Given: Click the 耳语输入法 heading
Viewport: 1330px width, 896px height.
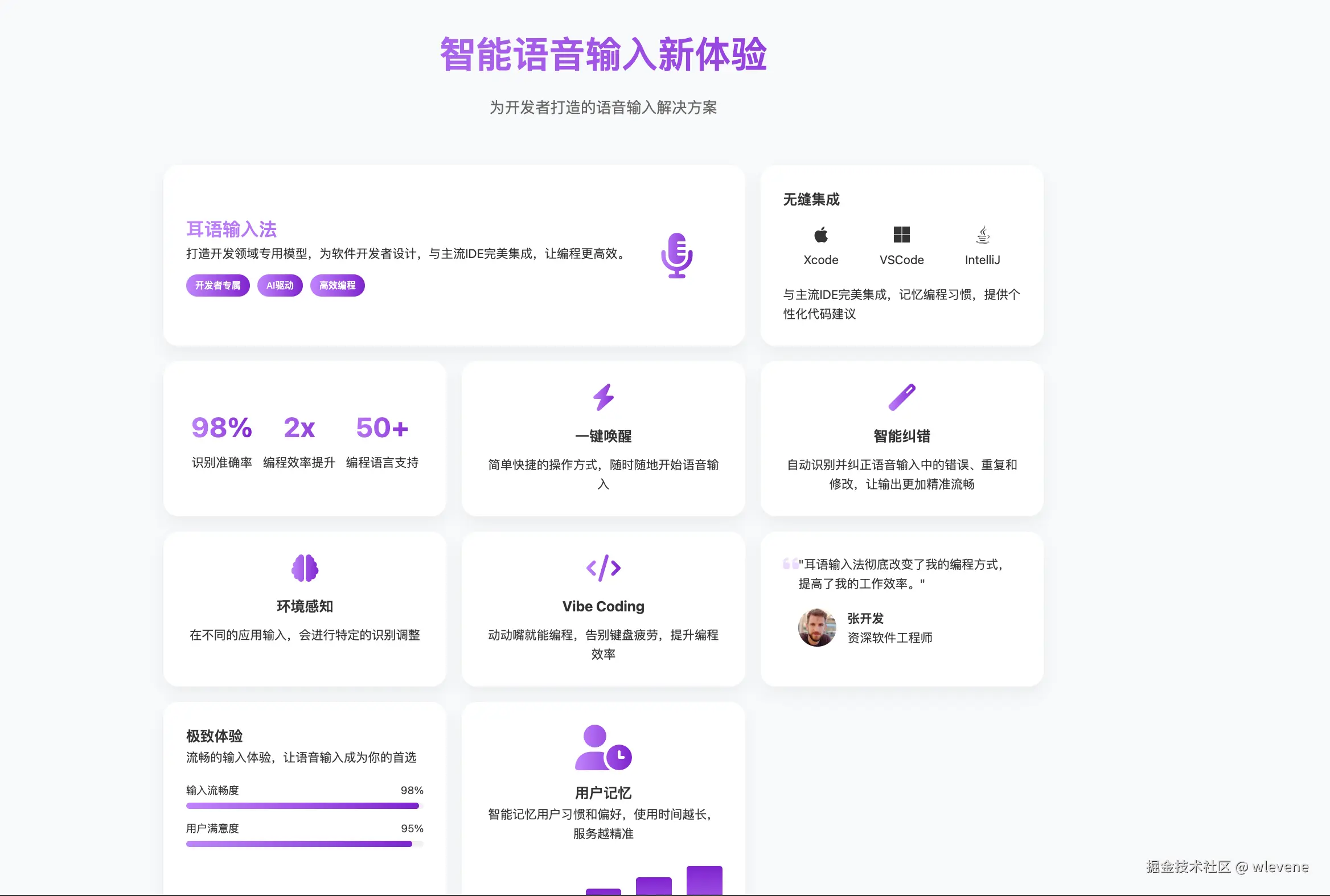Looking at the screenshot, I should [232, 229].
